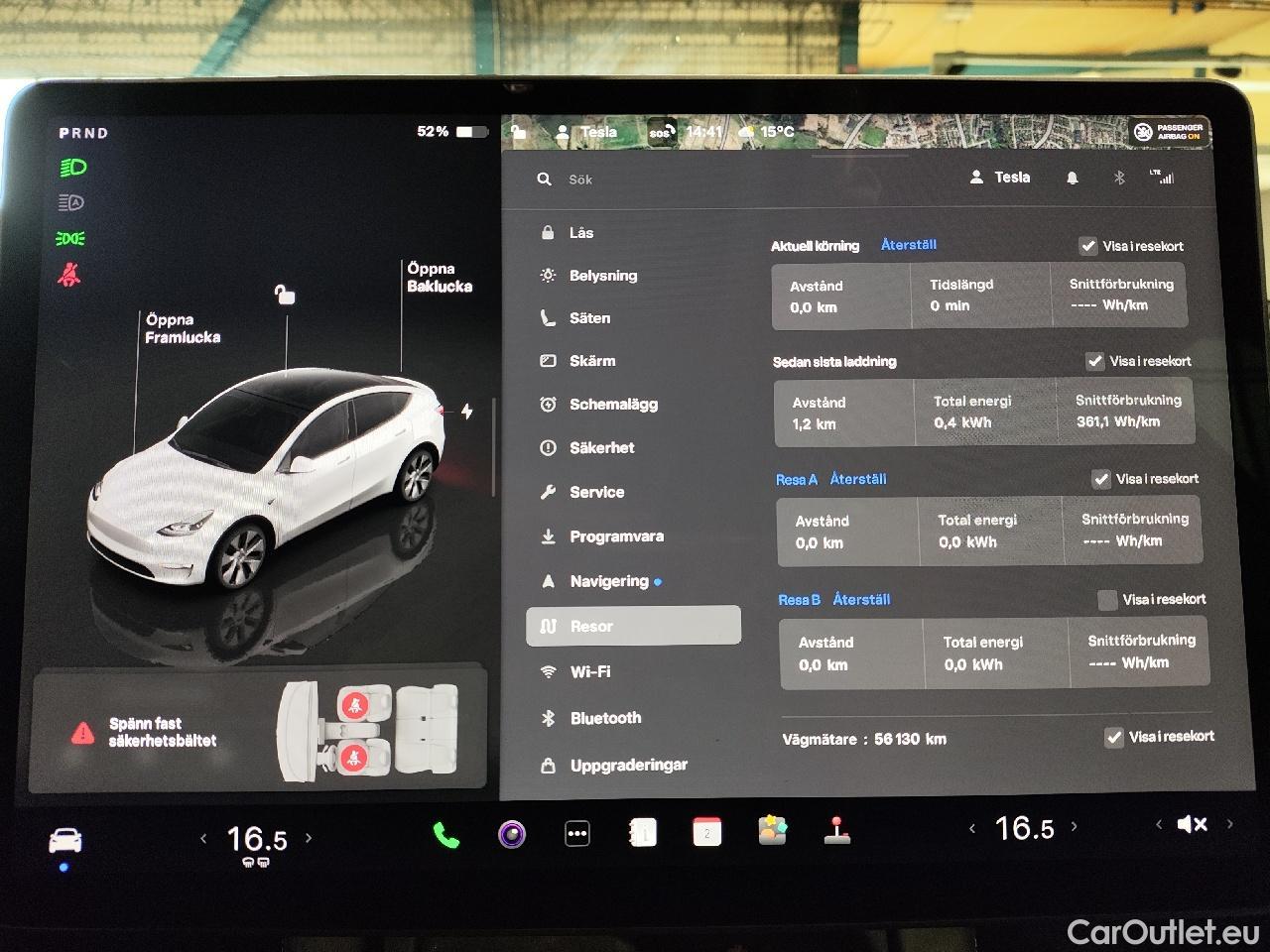This screenshot has width=1270, height=952.
Task: Tap the headlights indicator icon
Action: pos(72,168)
